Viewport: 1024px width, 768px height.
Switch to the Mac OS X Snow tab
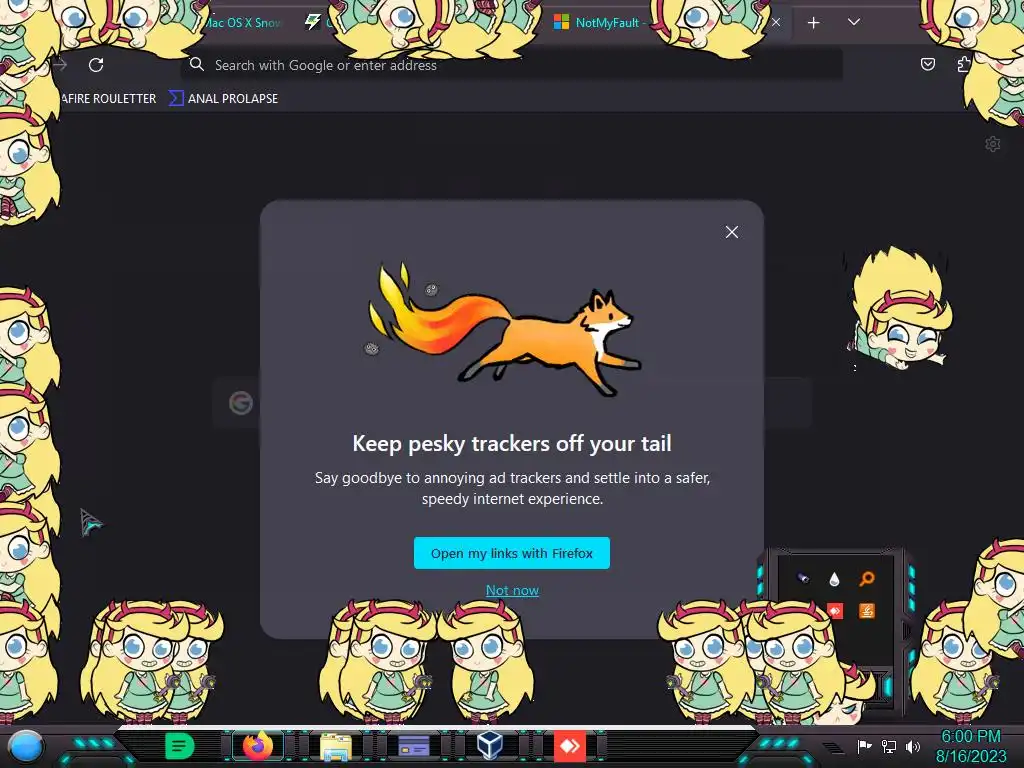coord(243,22)
